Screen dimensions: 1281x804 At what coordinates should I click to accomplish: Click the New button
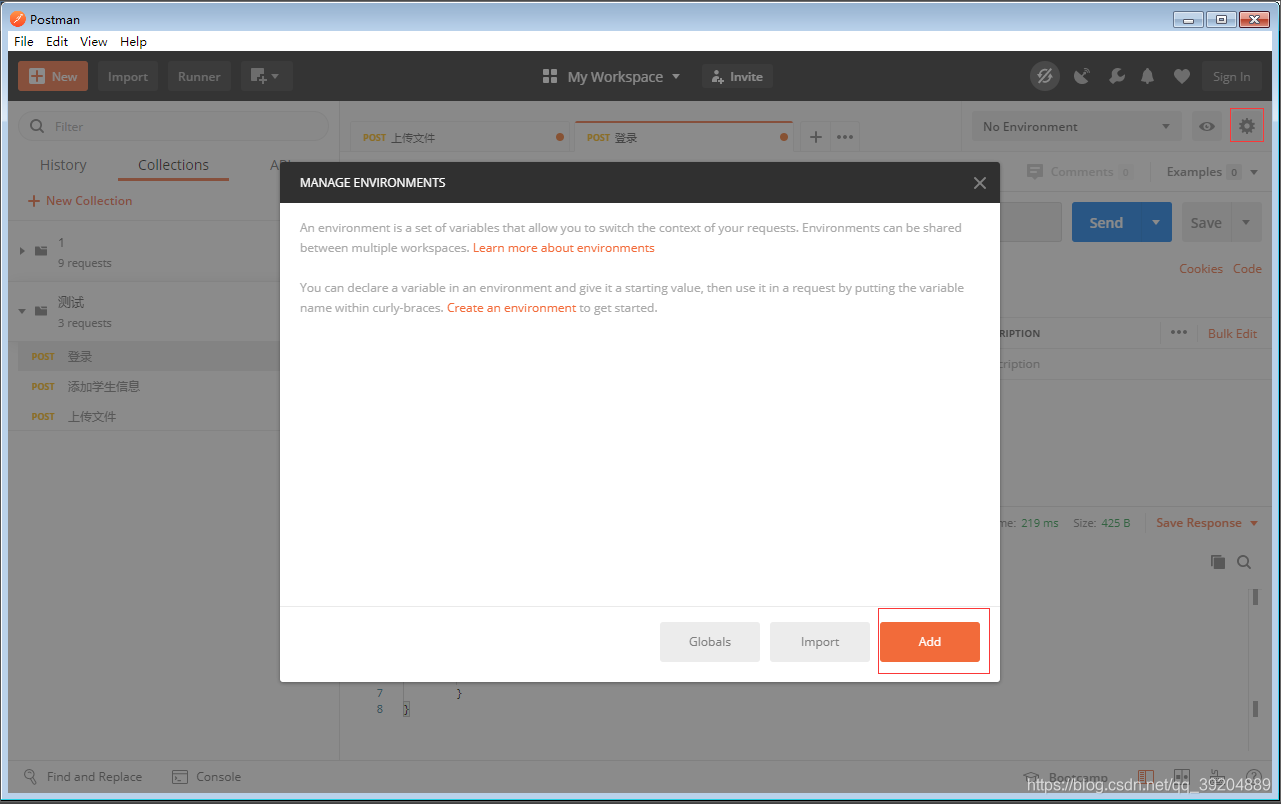[53, 76]
